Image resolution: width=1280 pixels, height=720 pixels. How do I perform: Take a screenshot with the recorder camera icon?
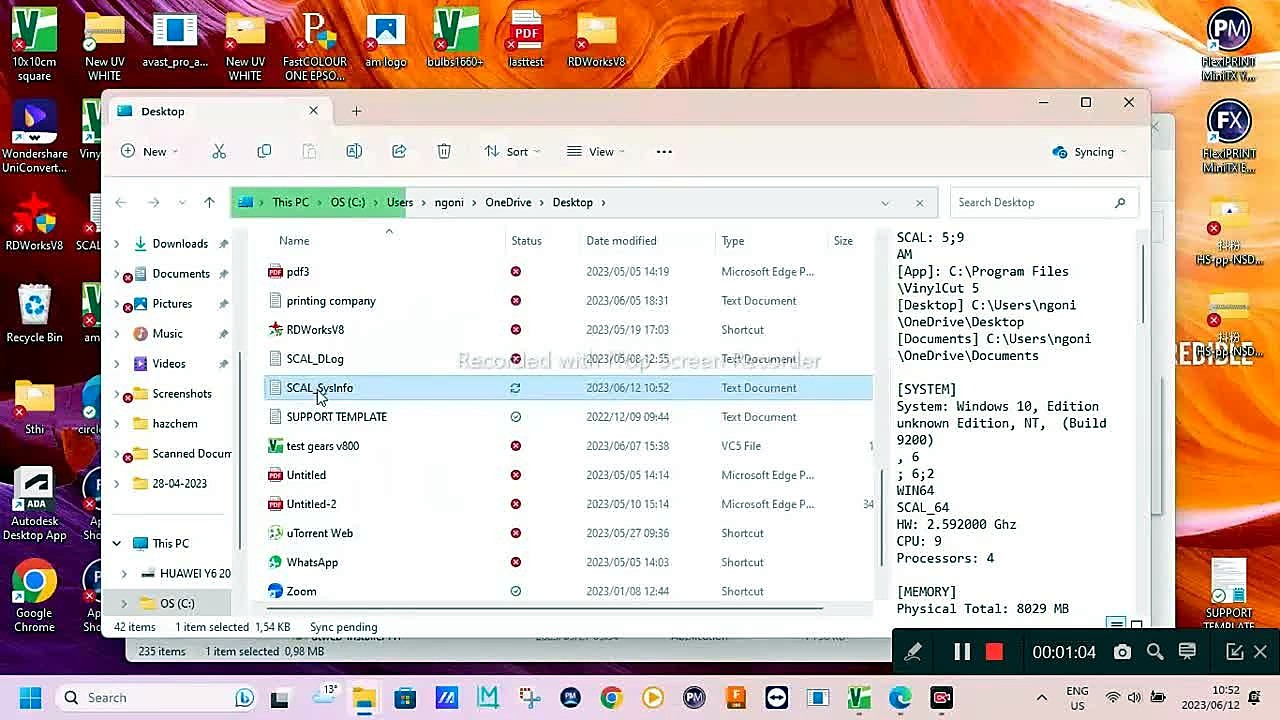(1122, 652)
